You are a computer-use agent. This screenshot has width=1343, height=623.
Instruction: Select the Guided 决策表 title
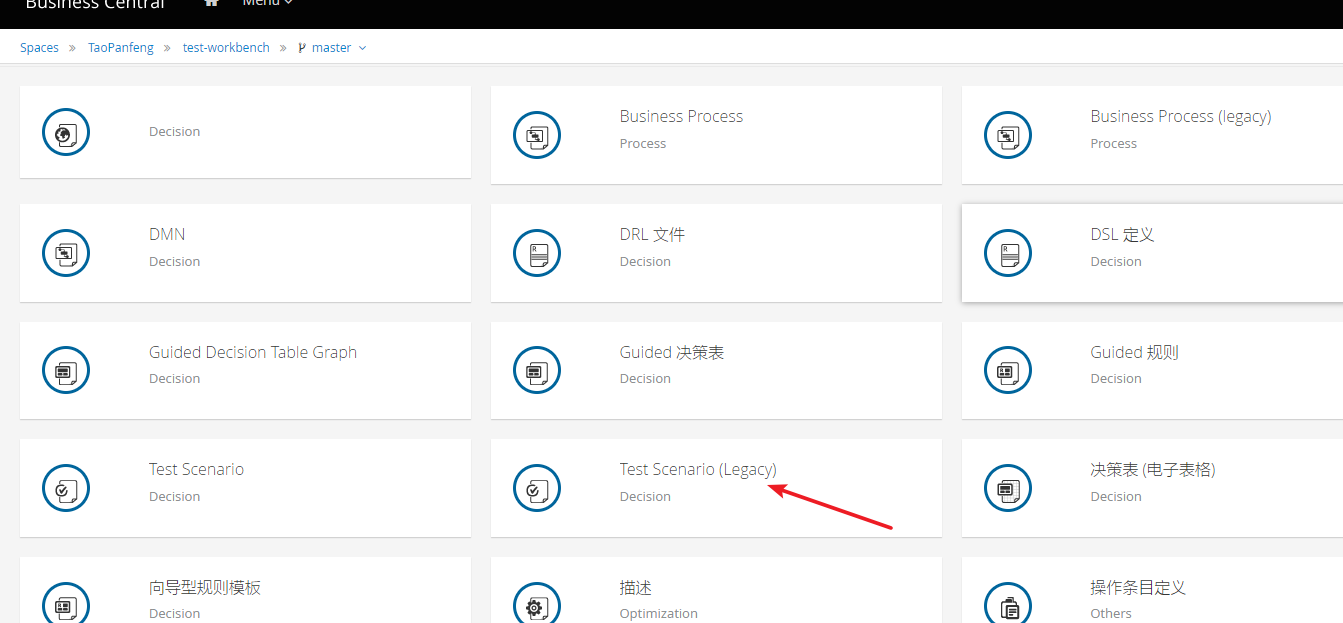pos(672,352)
